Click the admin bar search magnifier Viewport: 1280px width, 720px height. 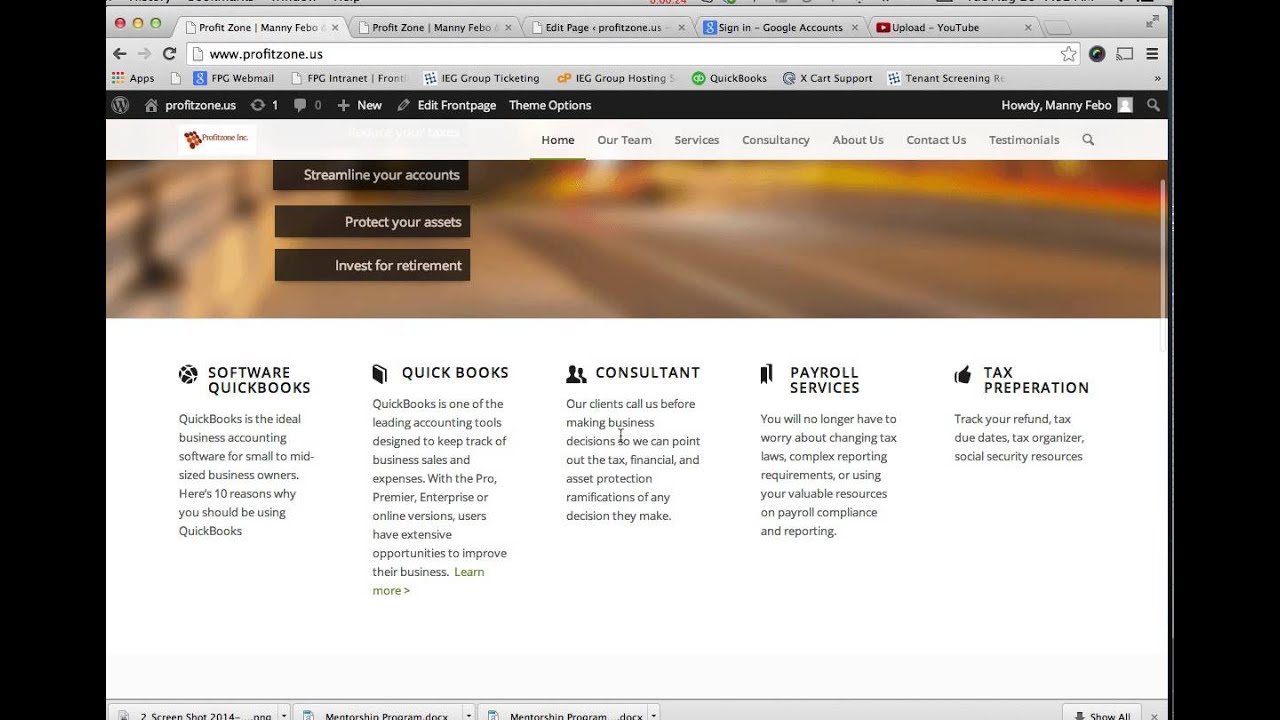(1153, 105)
